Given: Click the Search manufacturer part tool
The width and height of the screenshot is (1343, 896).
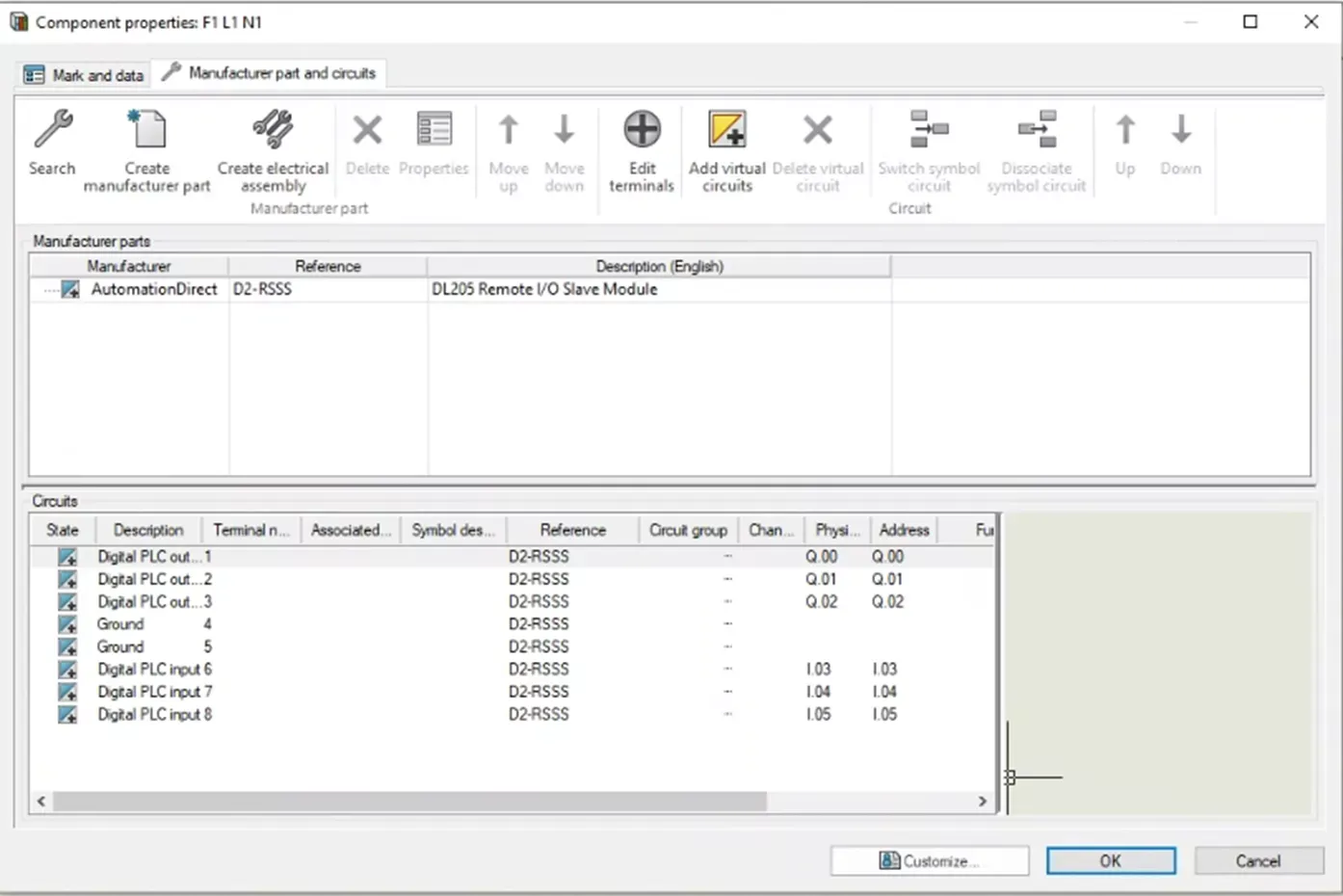Looking at the screenshot, I should click(x=52, y=144).
